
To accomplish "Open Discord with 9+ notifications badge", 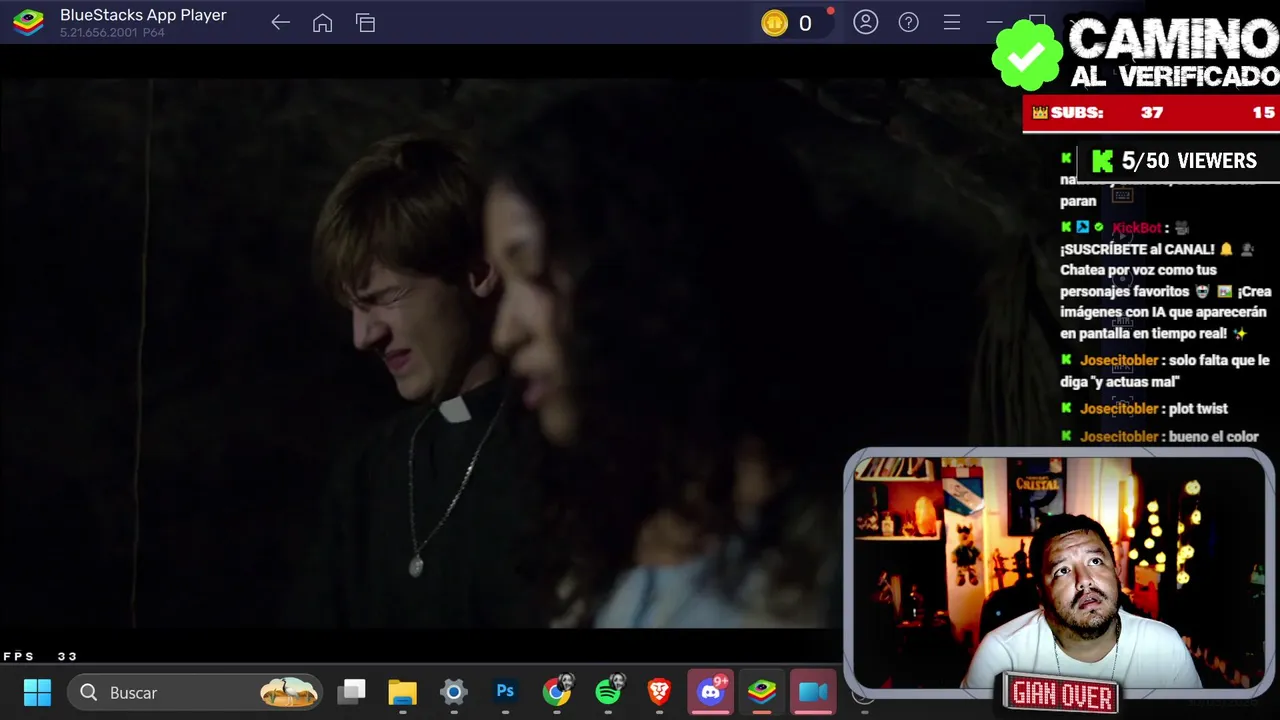I will pyautogui.click(x=711, y=691).
